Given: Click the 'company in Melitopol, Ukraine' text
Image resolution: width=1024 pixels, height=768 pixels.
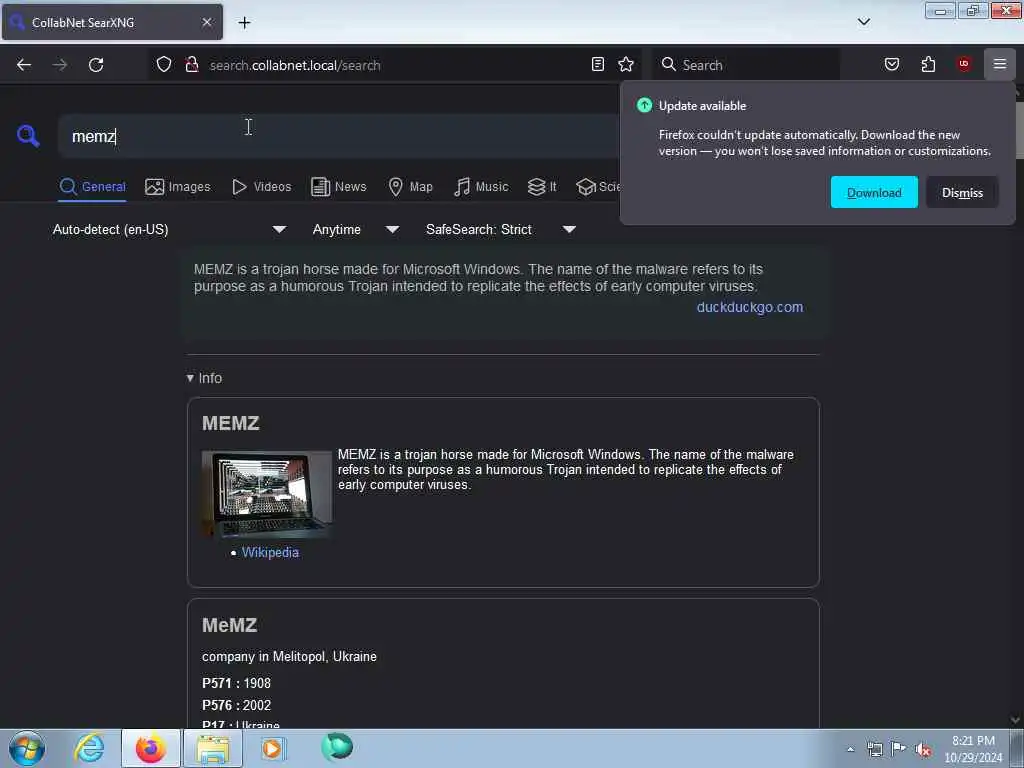Looking at the screenshot, I should pos(289,656).
